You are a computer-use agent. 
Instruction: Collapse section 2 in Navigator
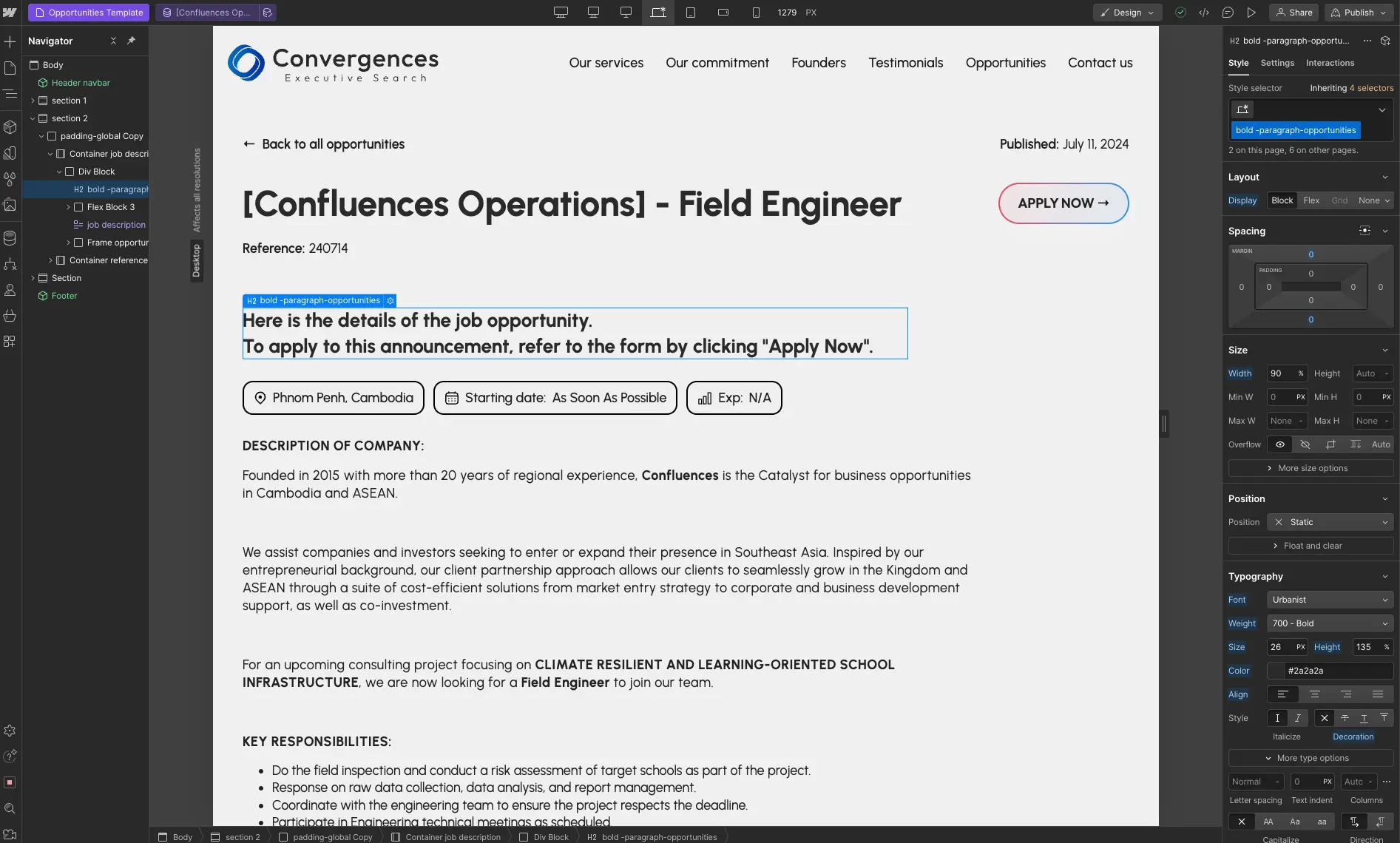33,118
